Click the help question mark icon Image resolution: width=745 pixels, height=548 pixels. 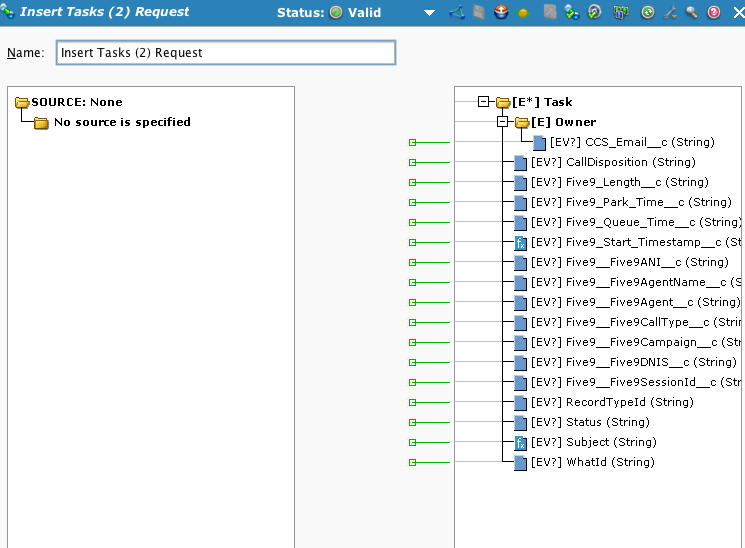pos(714,12)
